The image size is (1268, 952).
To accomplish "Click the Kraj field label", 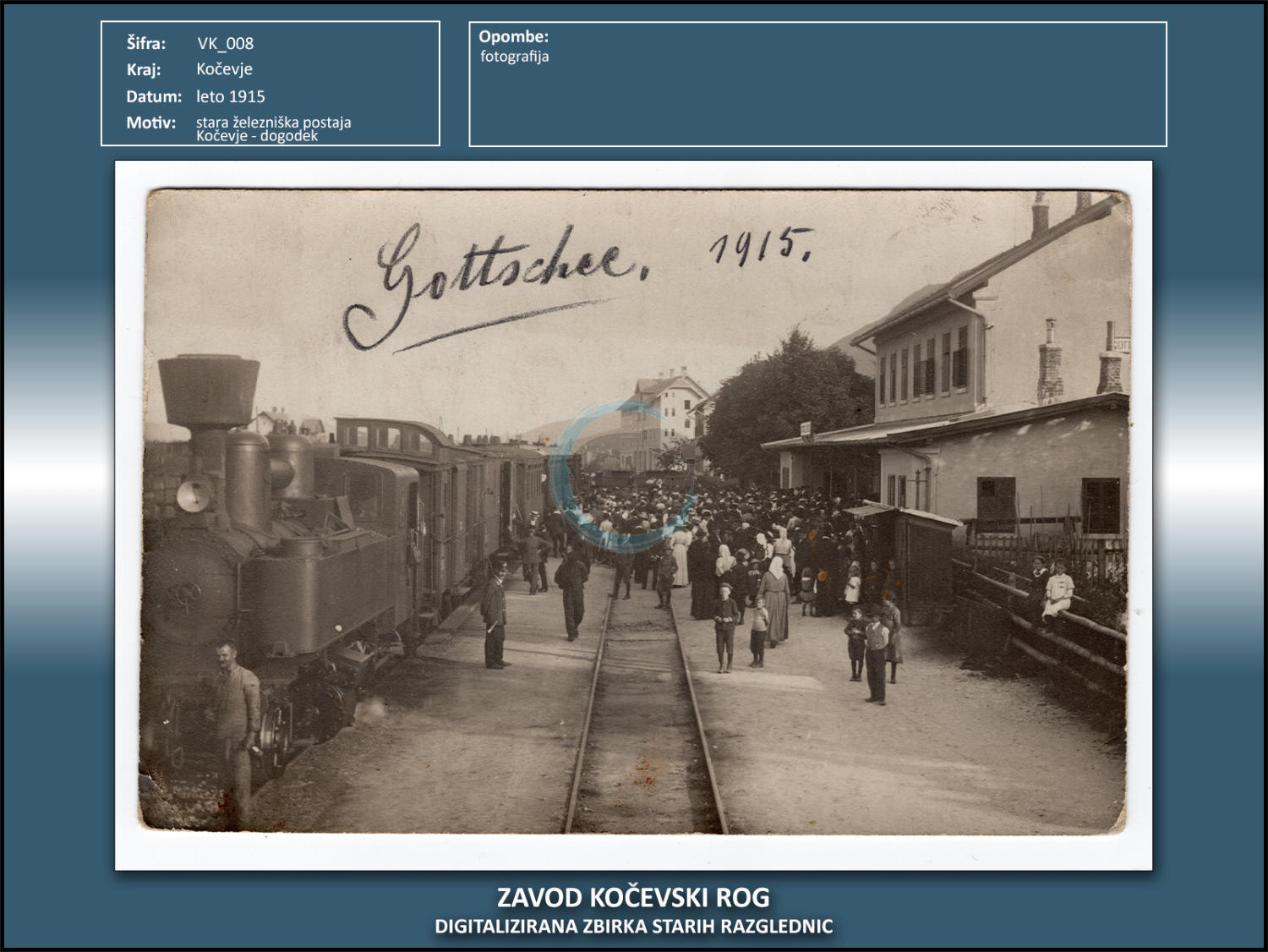I will point(144,69).
